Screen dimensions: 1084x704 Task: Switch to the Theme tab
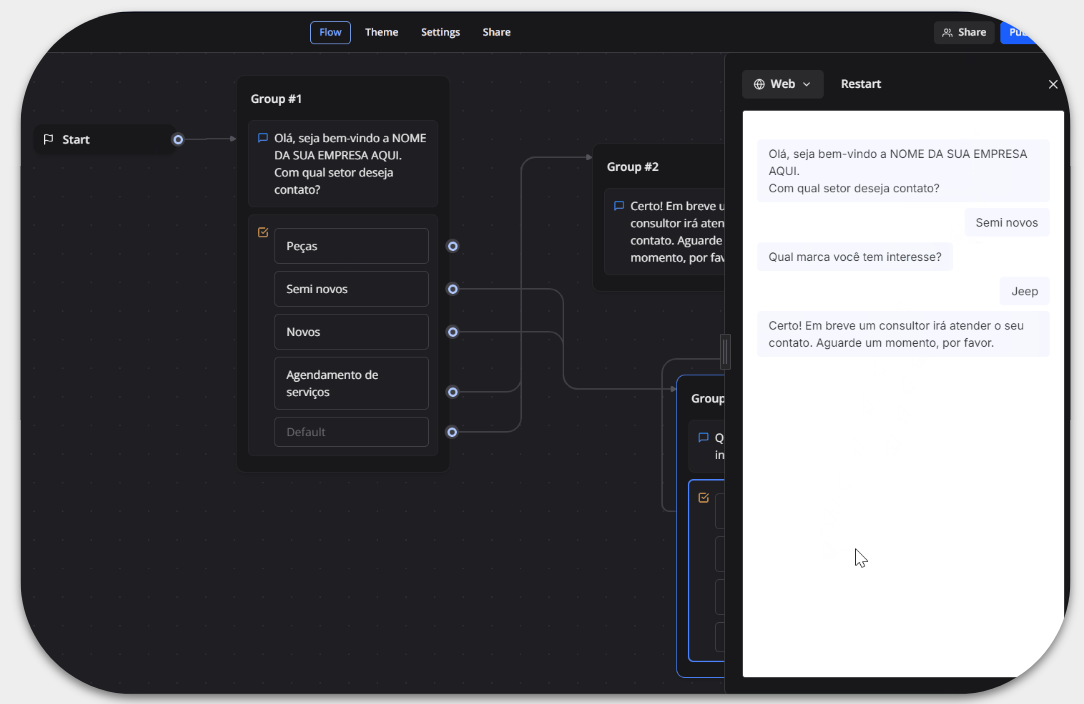tap(381, 33)
